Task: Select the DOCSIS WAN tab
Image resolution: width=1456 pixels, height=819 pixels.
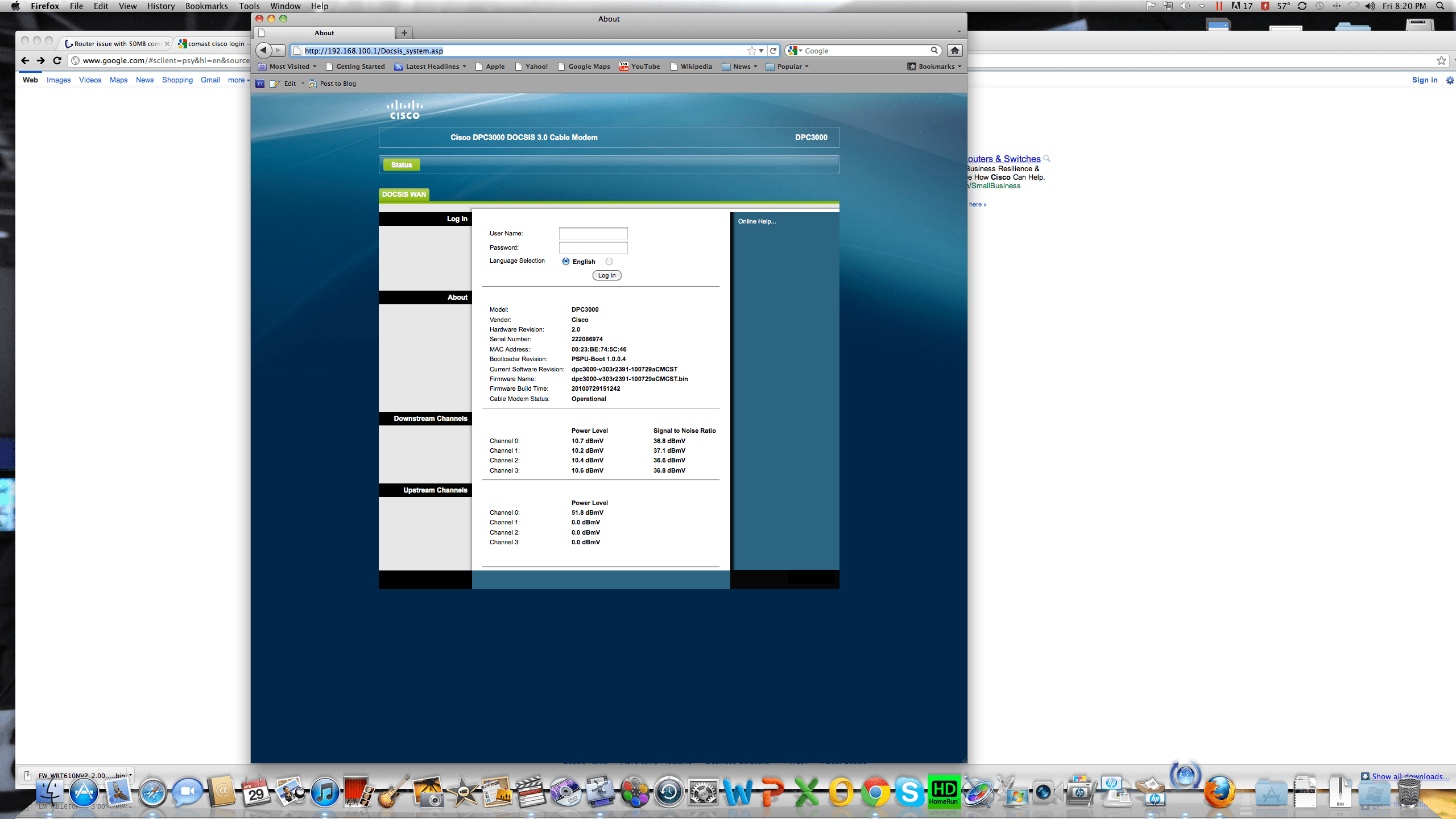Action: pyautogui.click(x=404, y=195)
